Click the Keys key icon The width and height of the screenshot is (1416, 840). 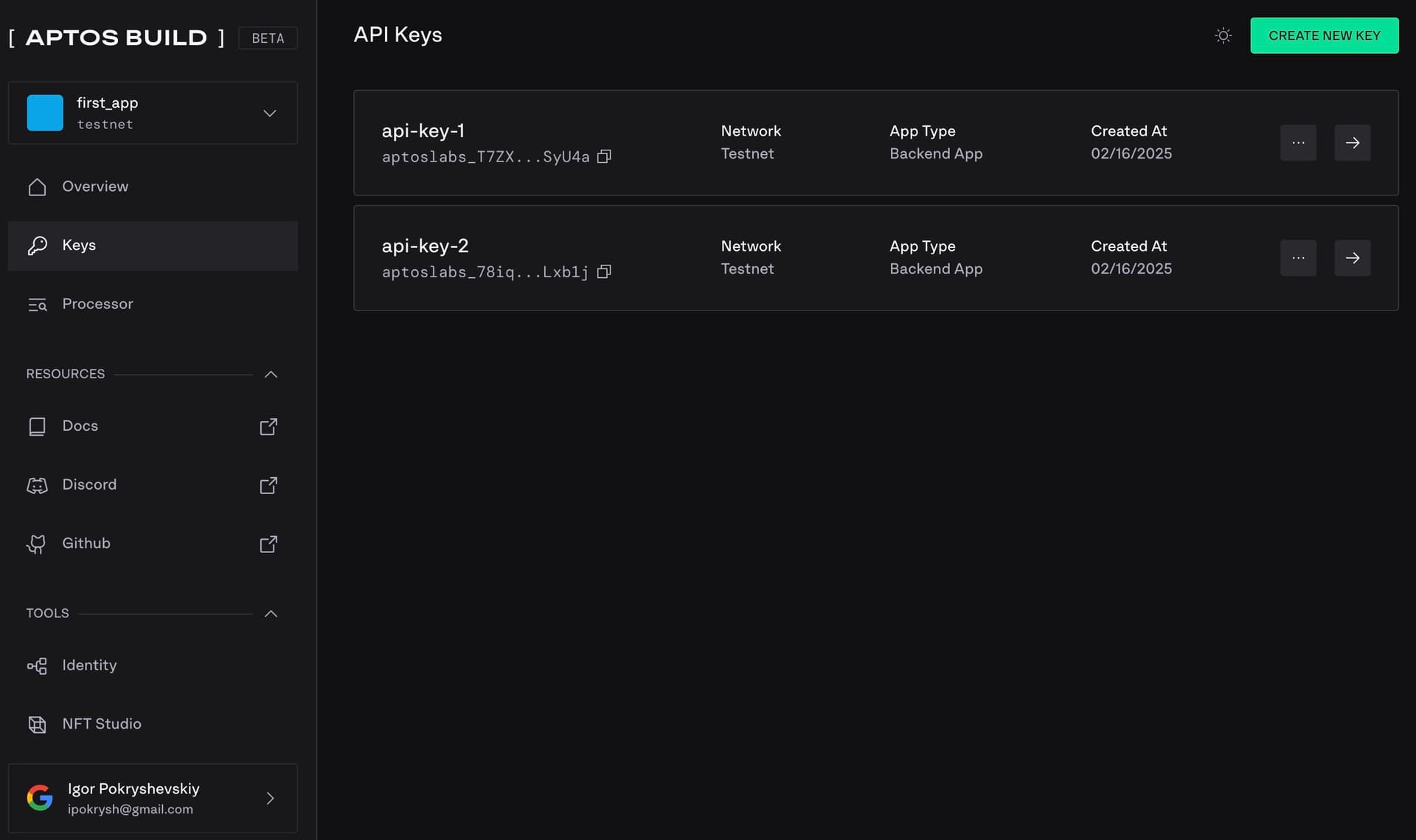pyautogui.click(x=37, y=246)
